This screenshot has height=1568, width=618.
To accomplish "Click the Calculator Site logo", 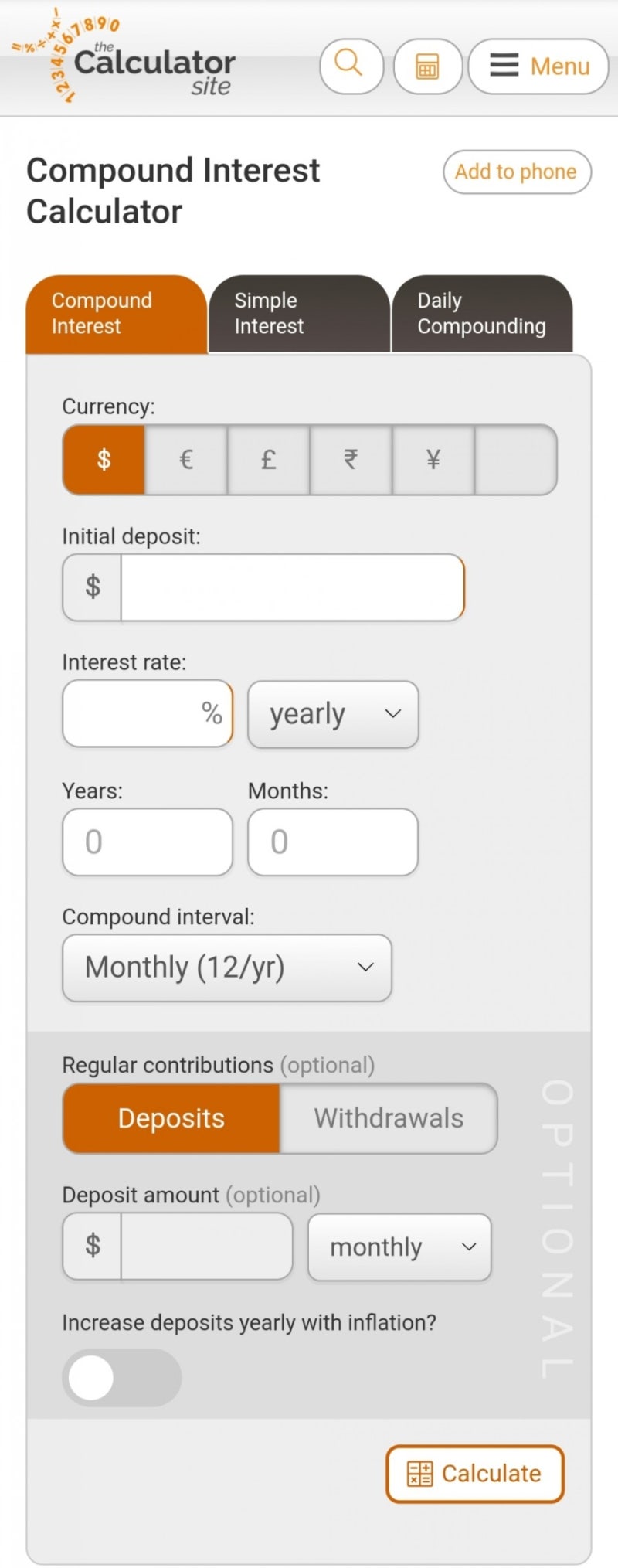I will click(x=125, y=57).
